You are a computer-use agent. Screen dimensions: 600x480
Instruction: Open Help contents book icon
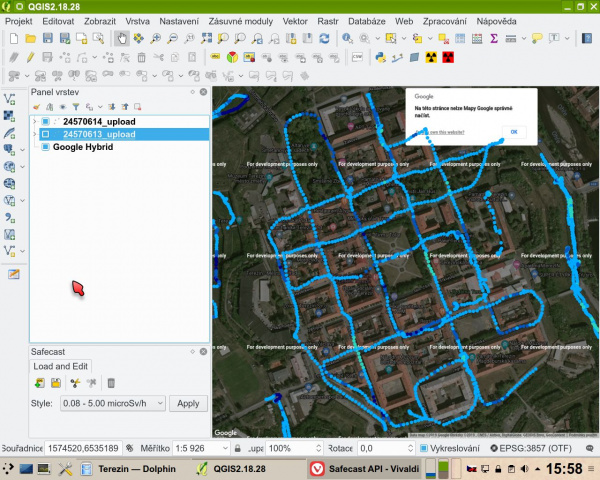click(x=586, y=38)
